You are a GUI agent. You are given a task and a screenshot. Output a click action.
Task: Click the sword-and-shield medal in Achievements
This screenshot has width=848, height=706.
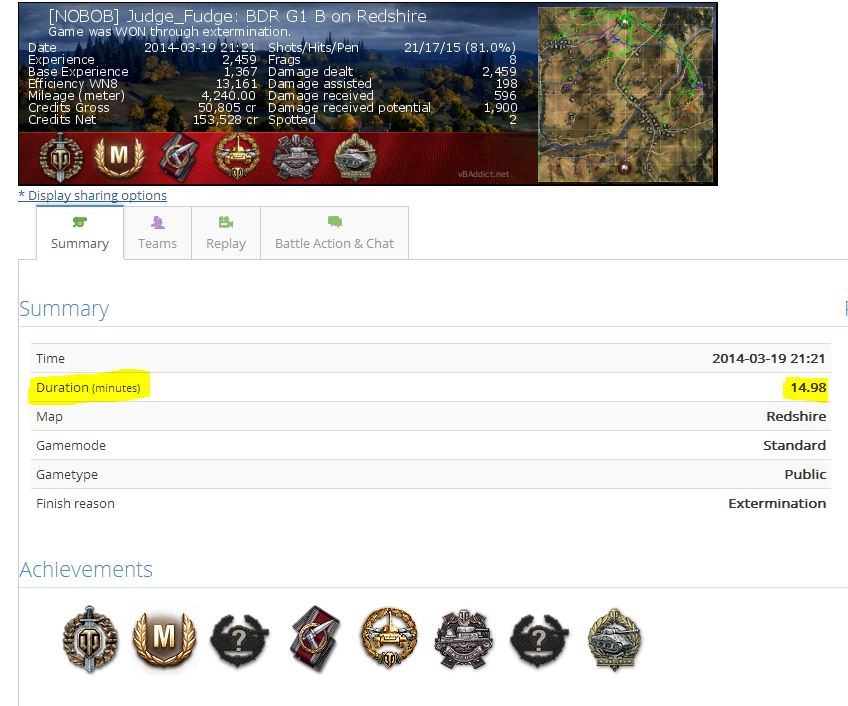click(90, 638)
